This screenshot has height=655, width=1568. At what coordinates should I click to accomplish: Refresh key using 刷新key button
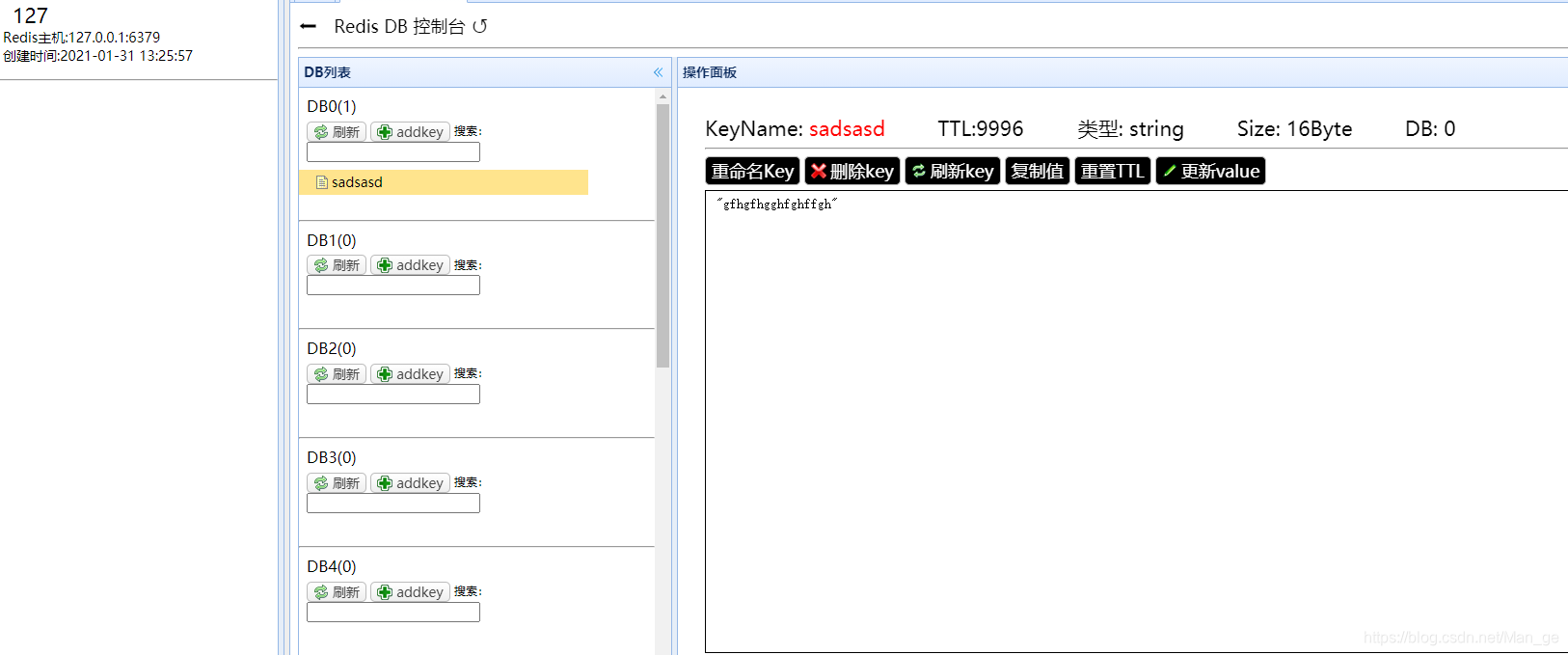pyautogui.click(x=953, y=171)
